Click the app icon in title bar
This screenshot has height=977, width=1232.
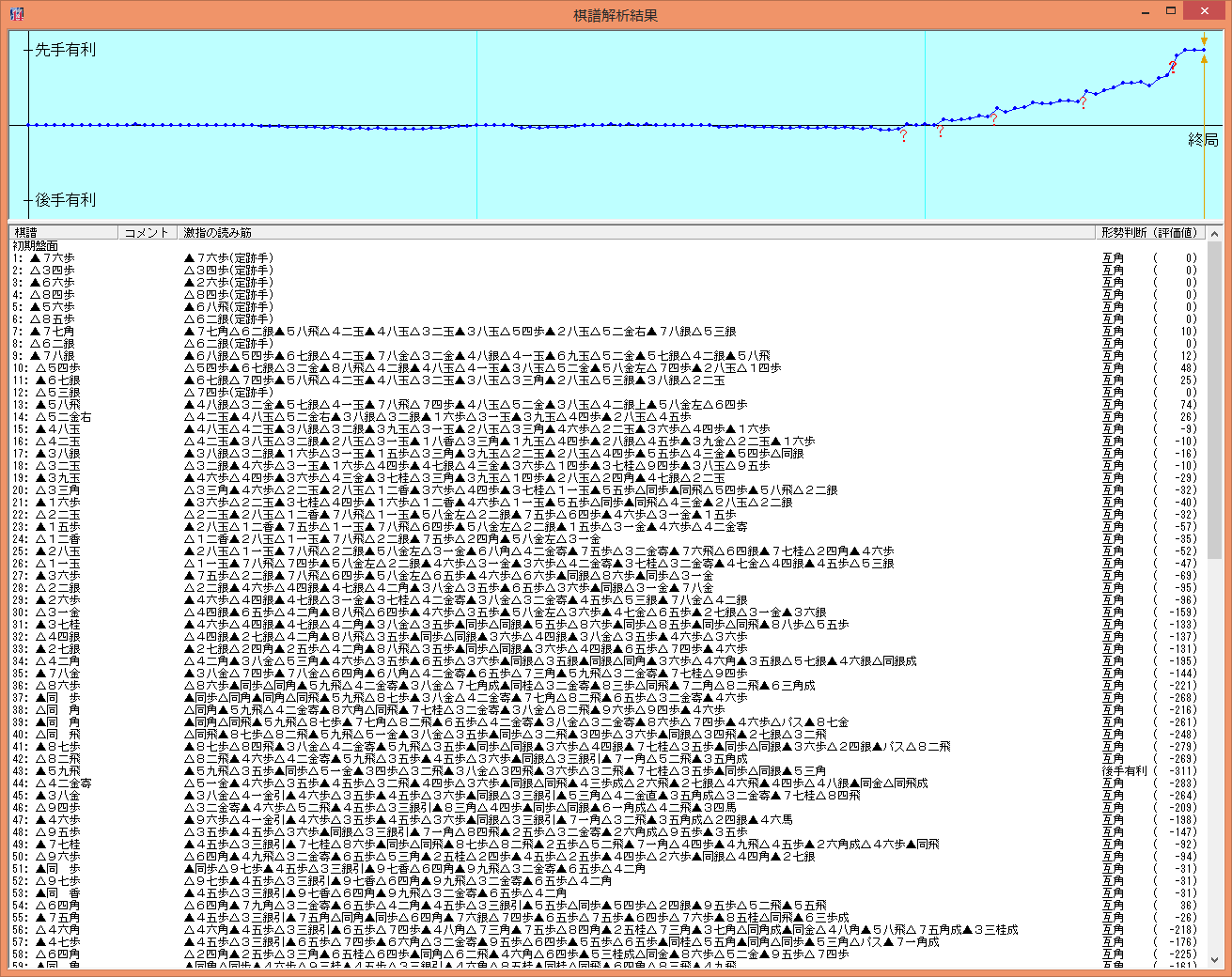coord(16,14)
